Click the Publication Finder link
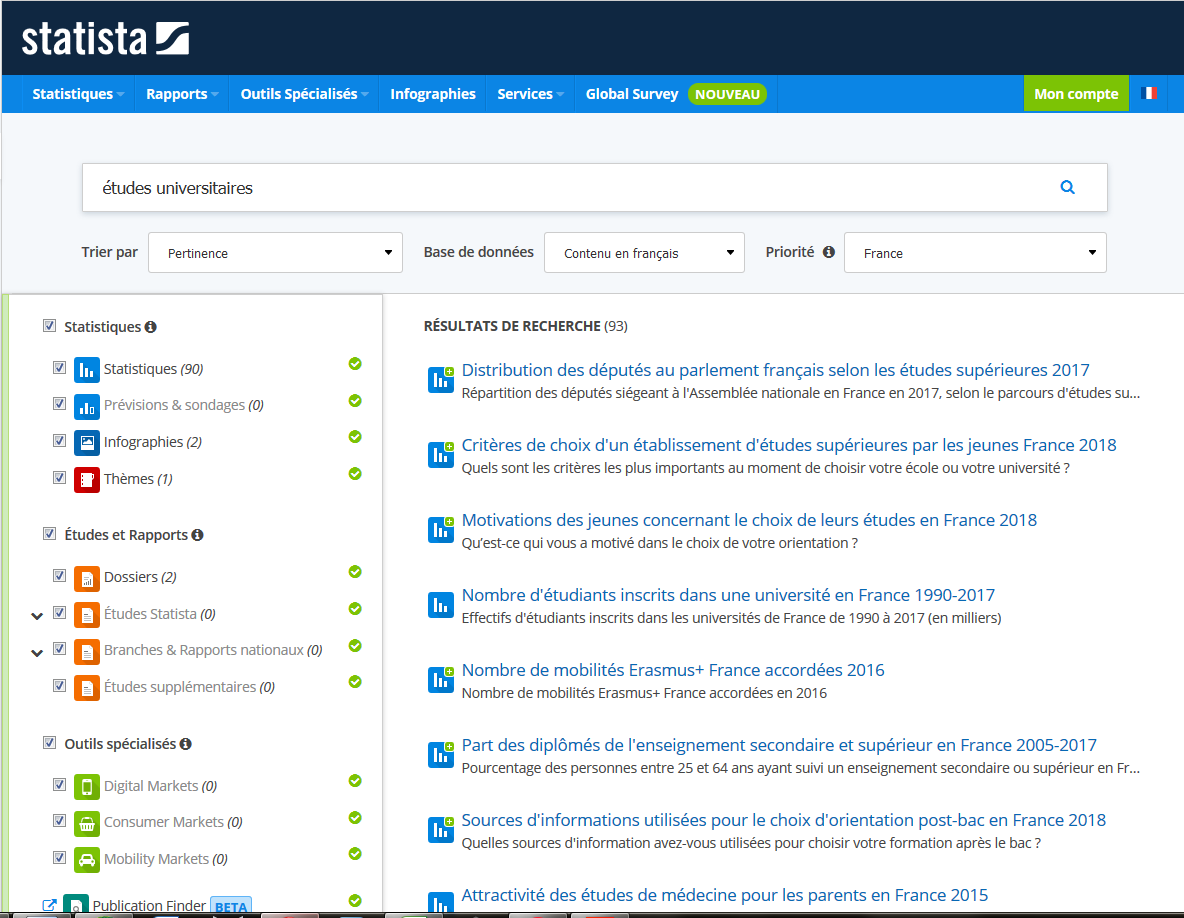Screen dimensions: 1184x918 (149, 905)
